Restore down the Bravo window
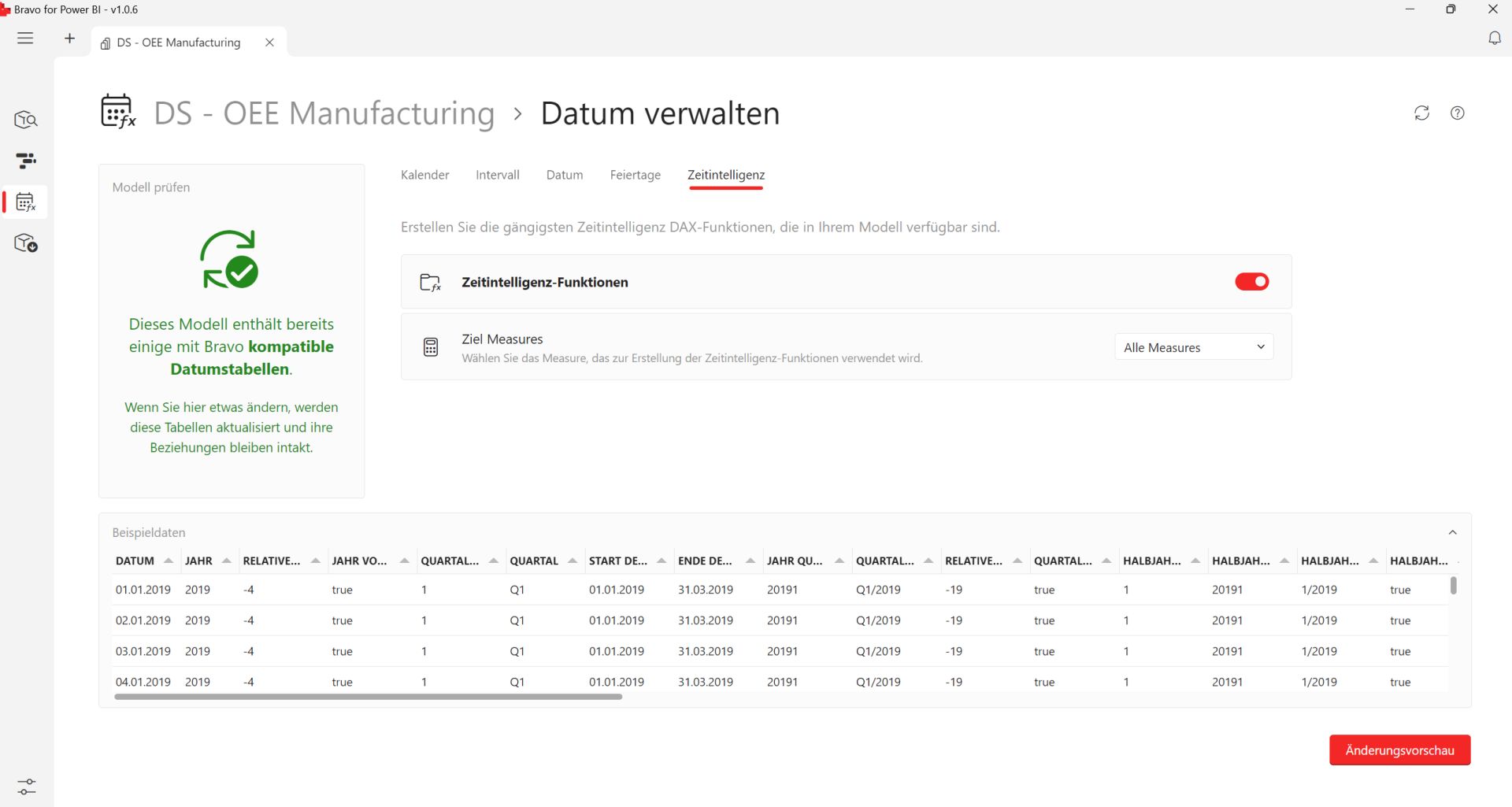 (1451, 9)
